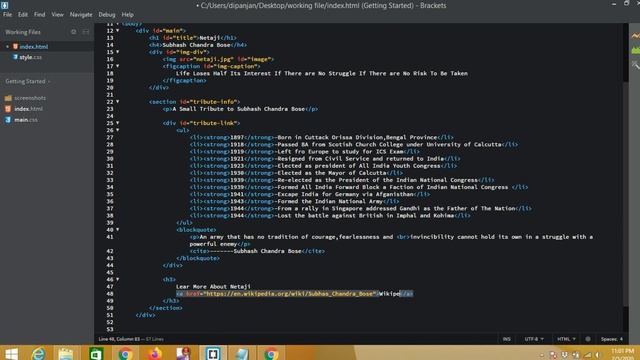Viewport: 640px width, 360px height.
Task: Collapse the tribute-link div fold at line 25
Action: pyautogui.click(x=118, y=123)
